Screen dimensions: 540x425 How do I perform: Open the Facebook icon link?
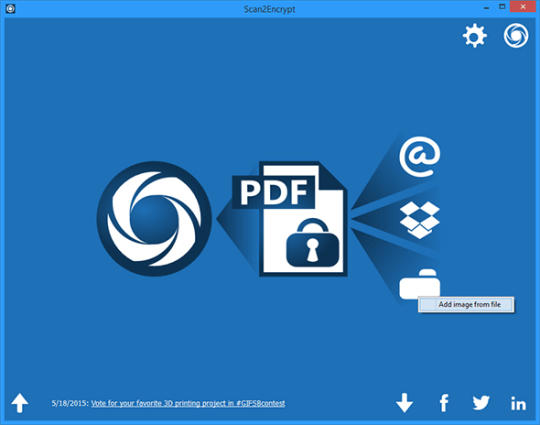point(444,403)
